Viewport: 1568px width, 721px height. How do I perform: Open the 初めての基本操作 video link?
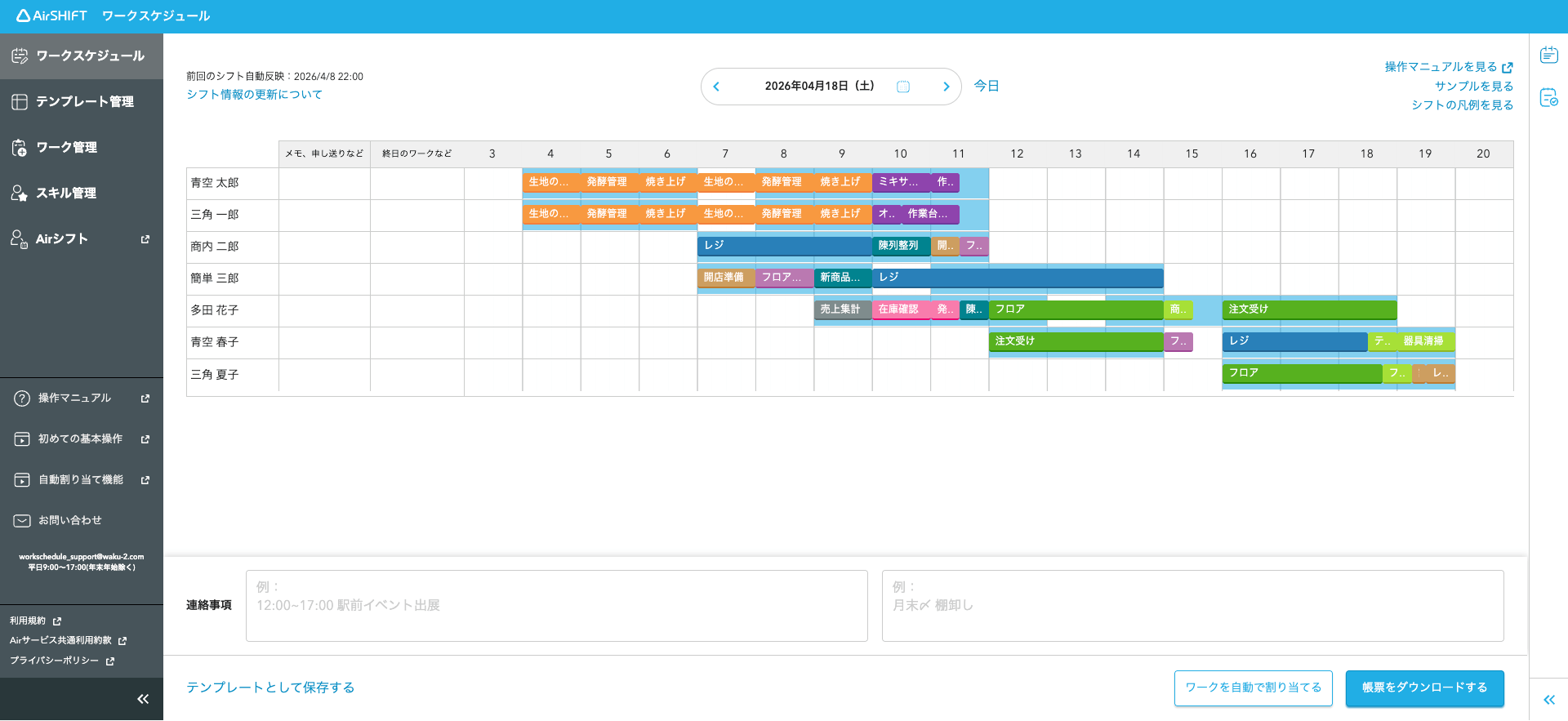(82, 438)
